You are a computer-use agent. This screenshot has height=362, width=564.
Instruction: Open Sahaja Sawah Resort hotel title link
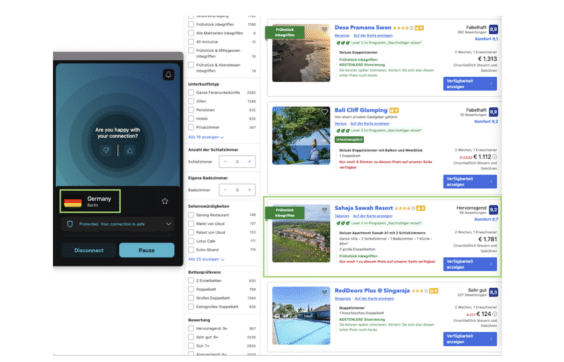click(363, 208)
